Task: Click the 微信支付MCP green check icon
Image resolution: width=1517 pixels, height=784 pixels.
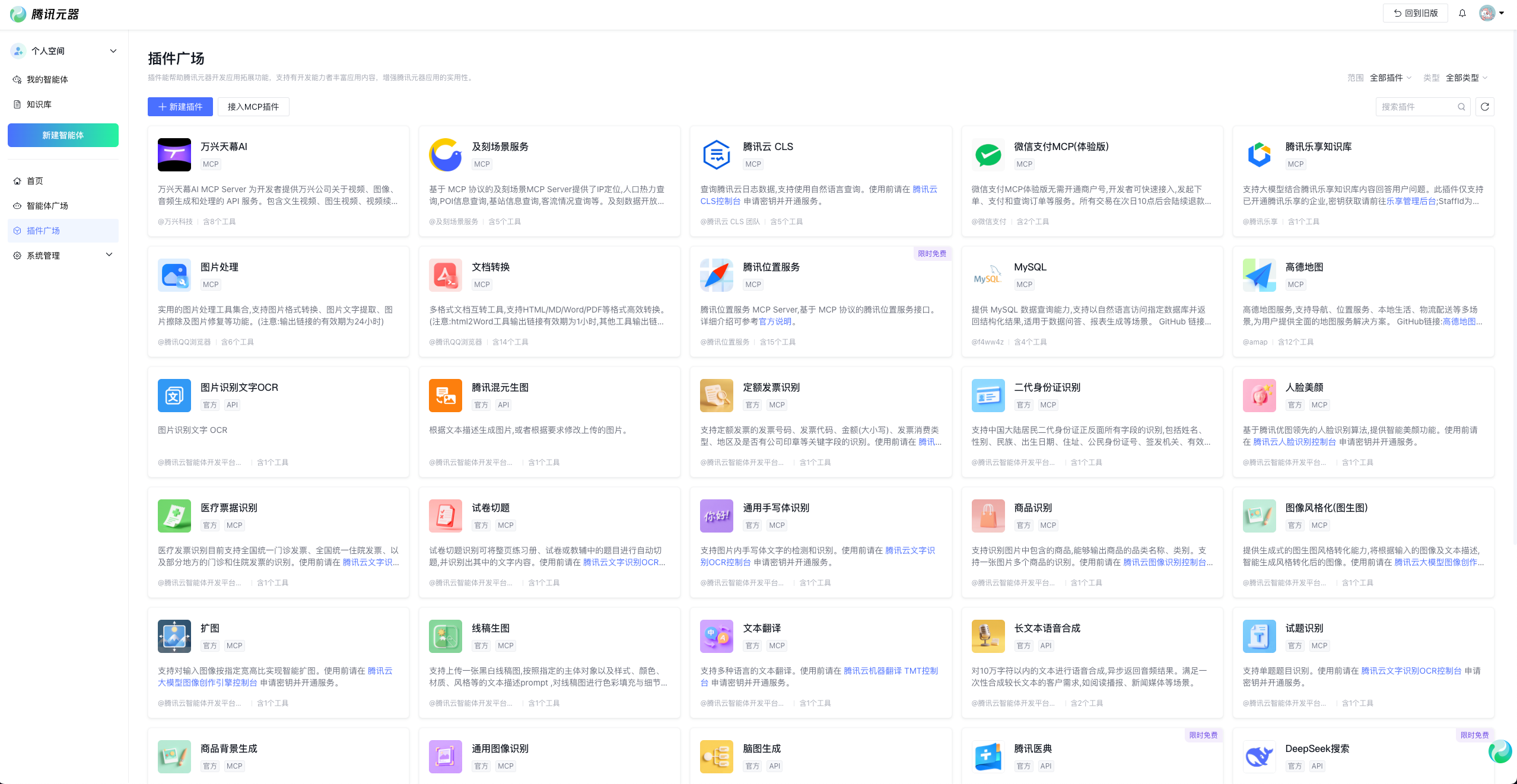Action: [x=988, y=155]
